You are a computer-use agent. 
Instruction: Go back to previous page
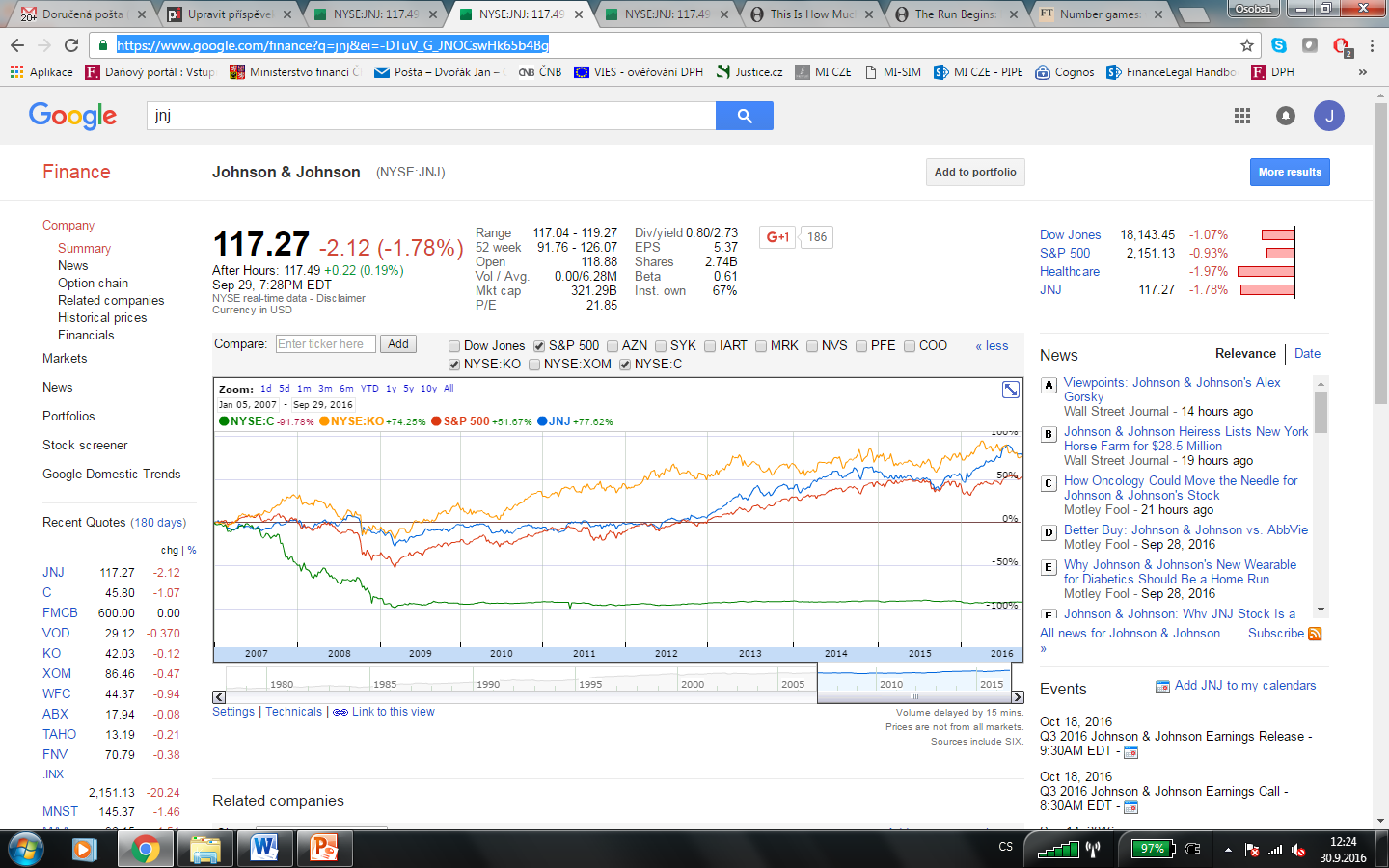[17, 45]
